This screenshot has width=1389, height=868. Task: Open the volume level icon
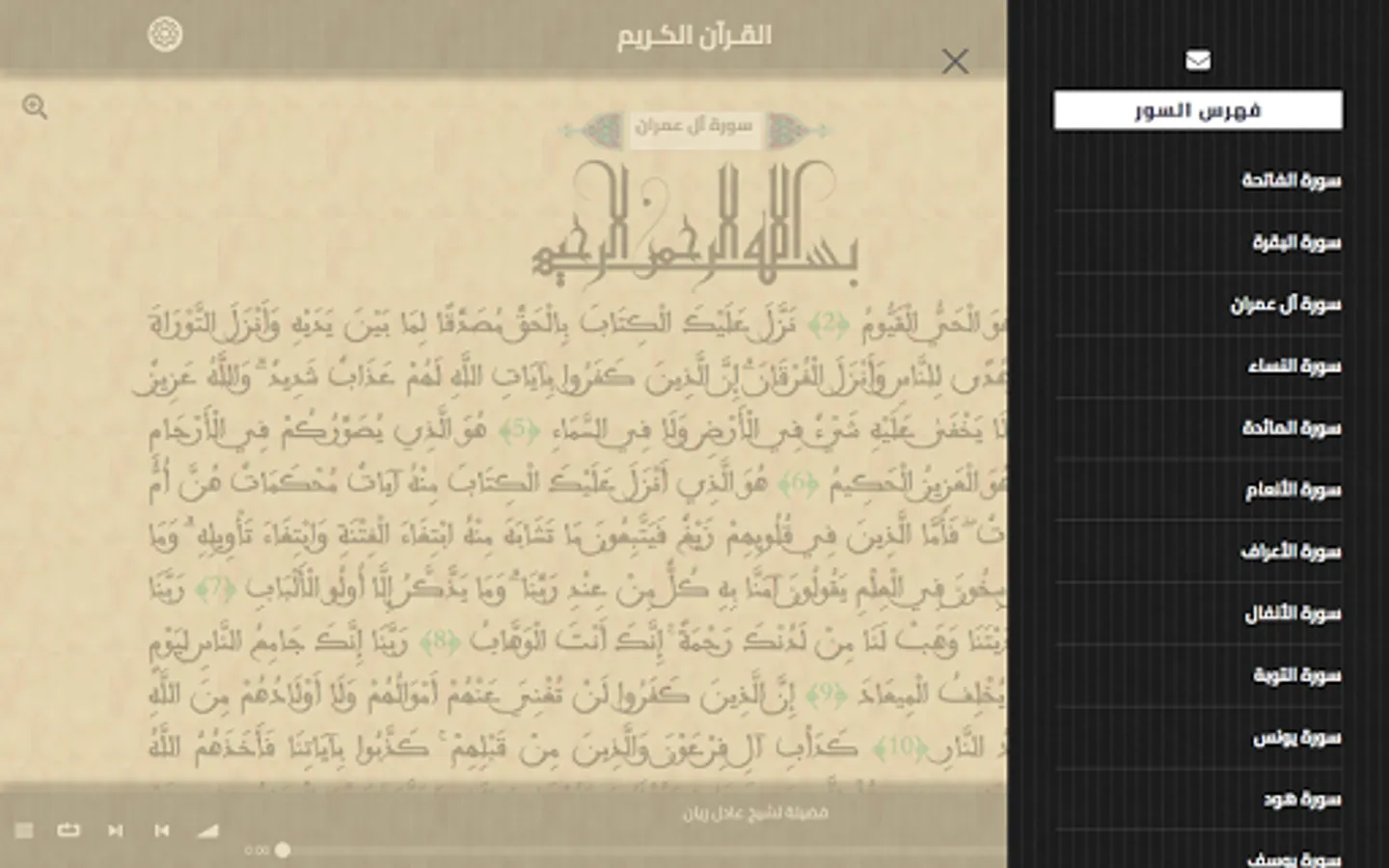pos(207,830)
